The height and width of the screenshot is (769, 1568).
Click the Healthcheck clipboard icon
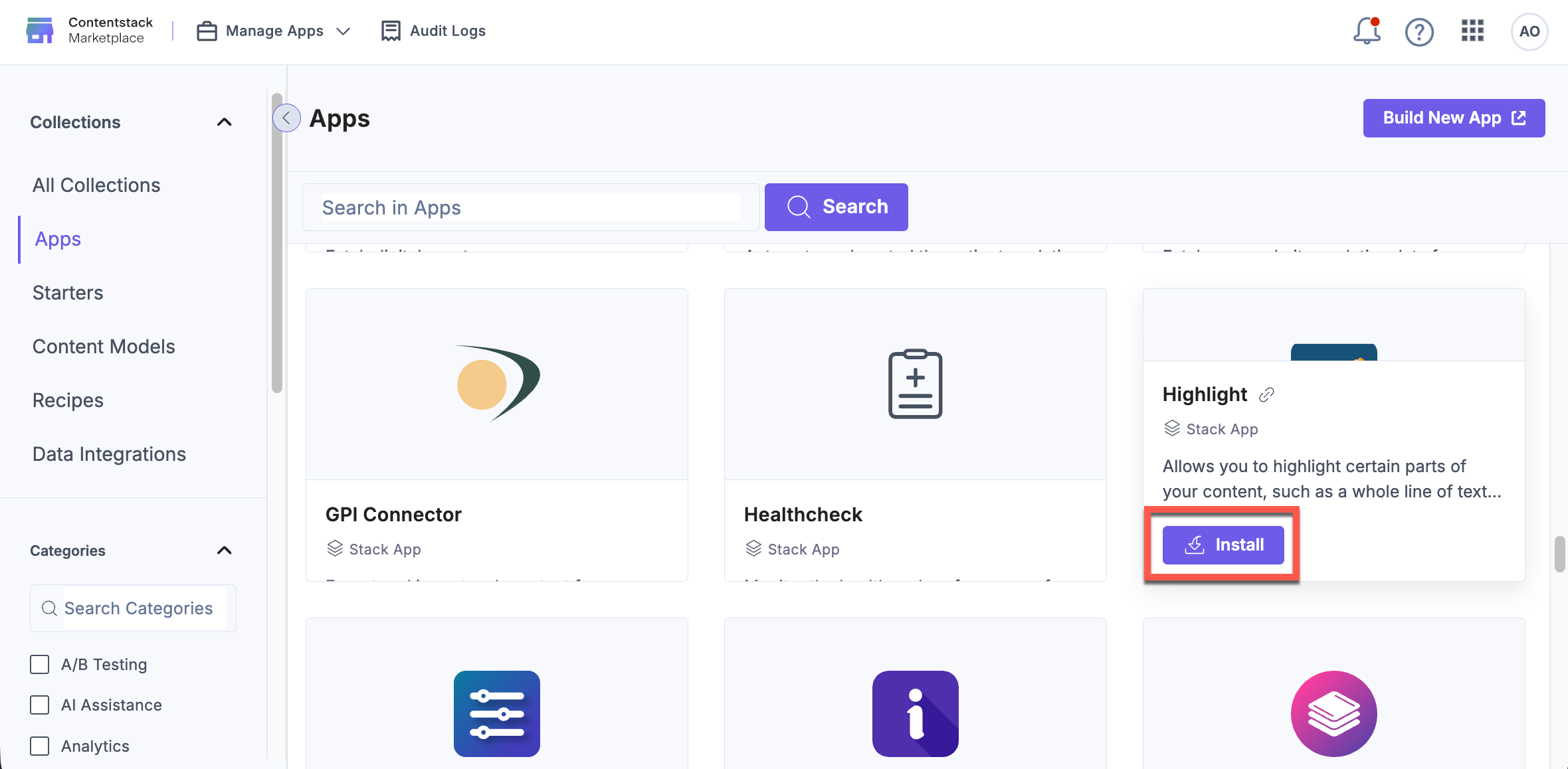coord(916,384)
